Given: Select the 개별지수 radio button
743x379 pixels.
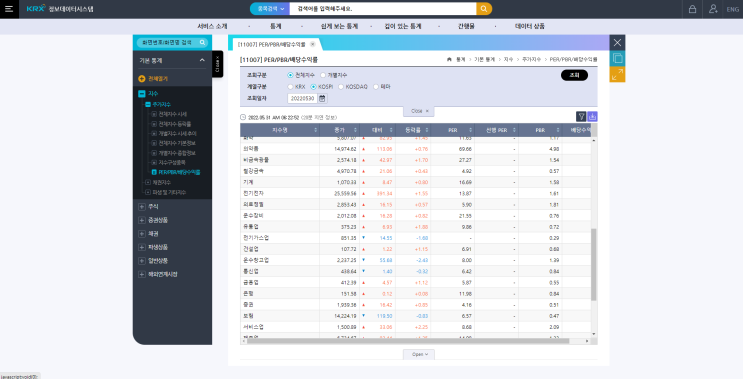Looking at the screenshot, I should click(x=323, y=75).
